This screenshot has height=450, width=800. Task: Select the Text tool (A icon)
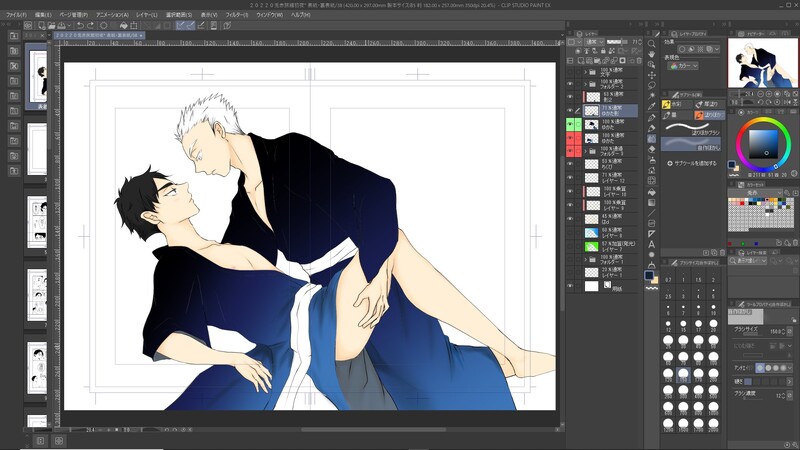click(652, 244)
